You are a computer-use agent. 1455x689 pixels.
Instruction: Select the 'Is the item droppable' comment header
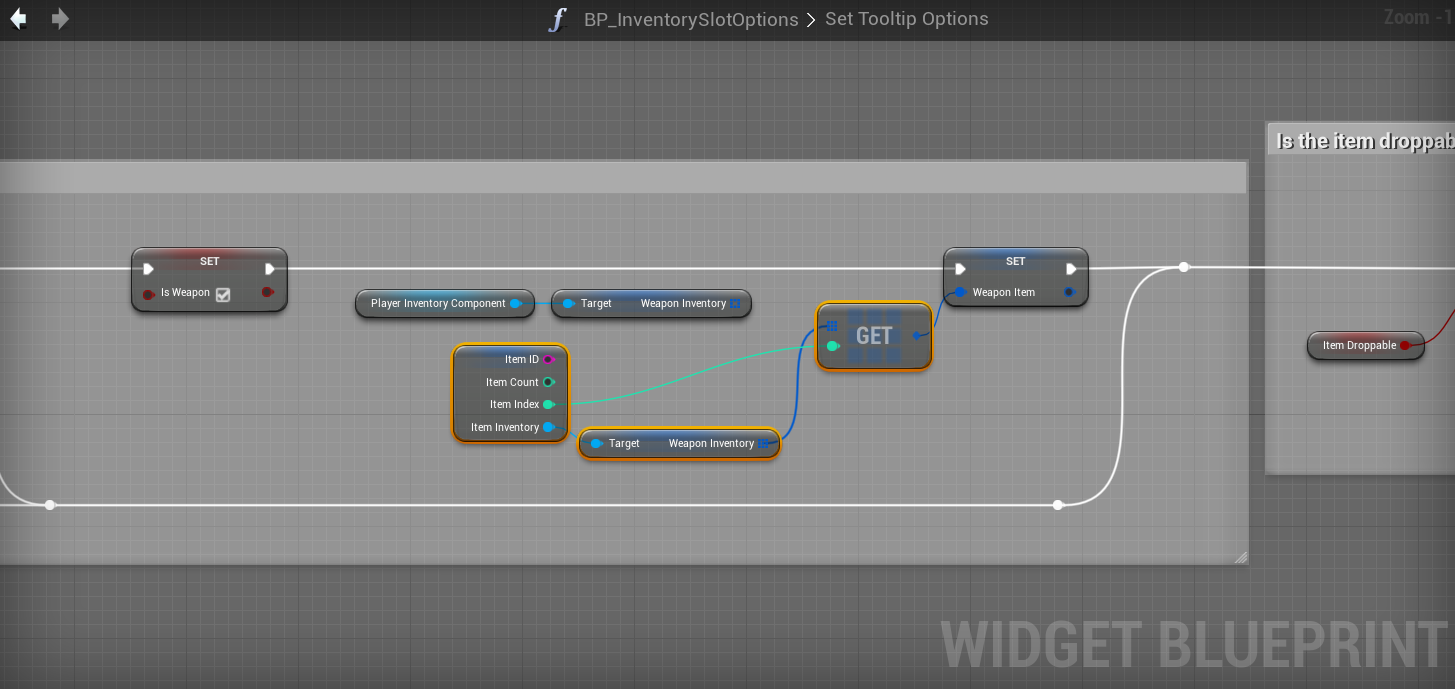(x=1362, y=141)
